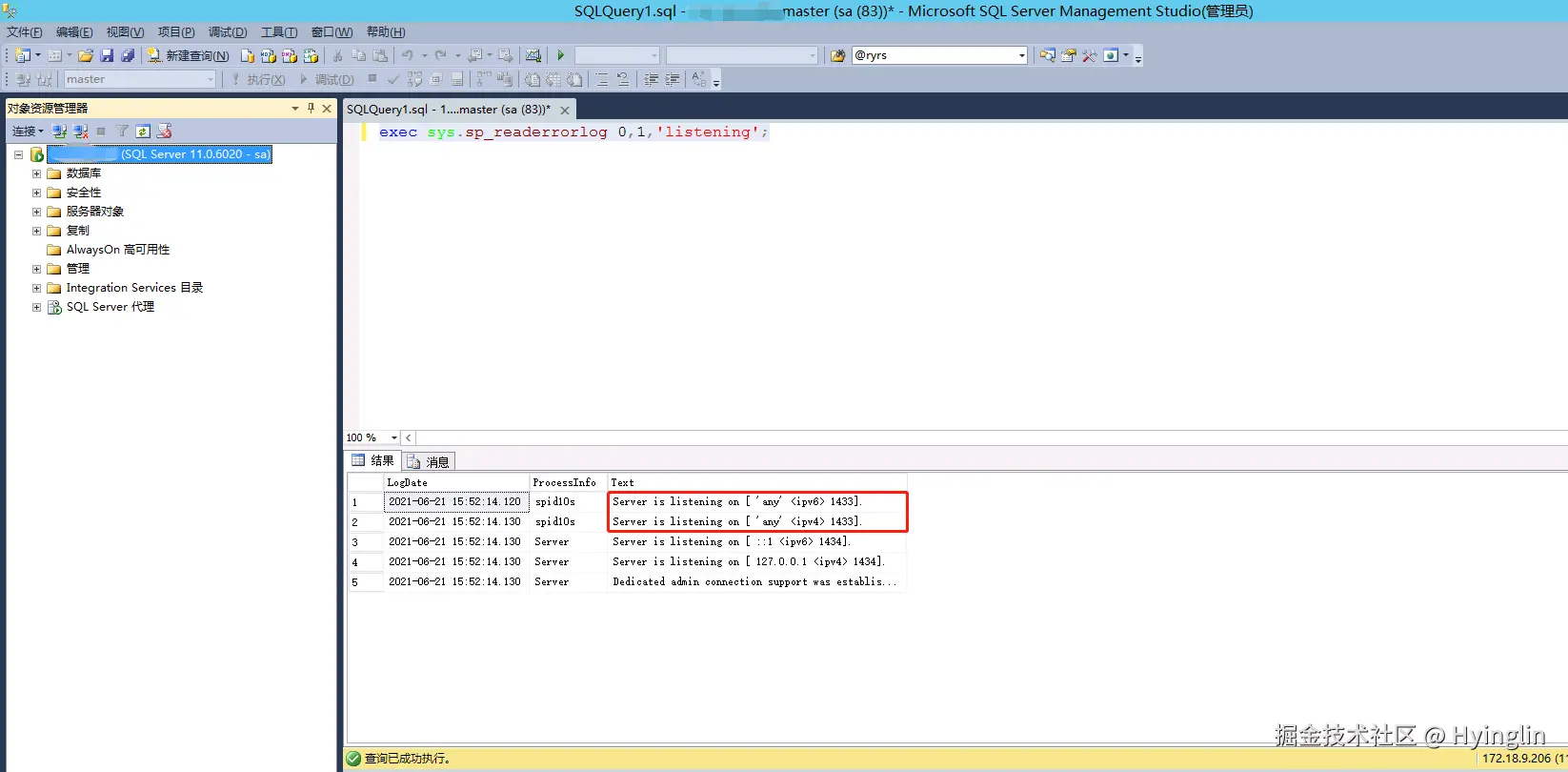Open the 100 % zoom dropdown
The height and width of the screenshot is (772, 1568).
(394, 437)
